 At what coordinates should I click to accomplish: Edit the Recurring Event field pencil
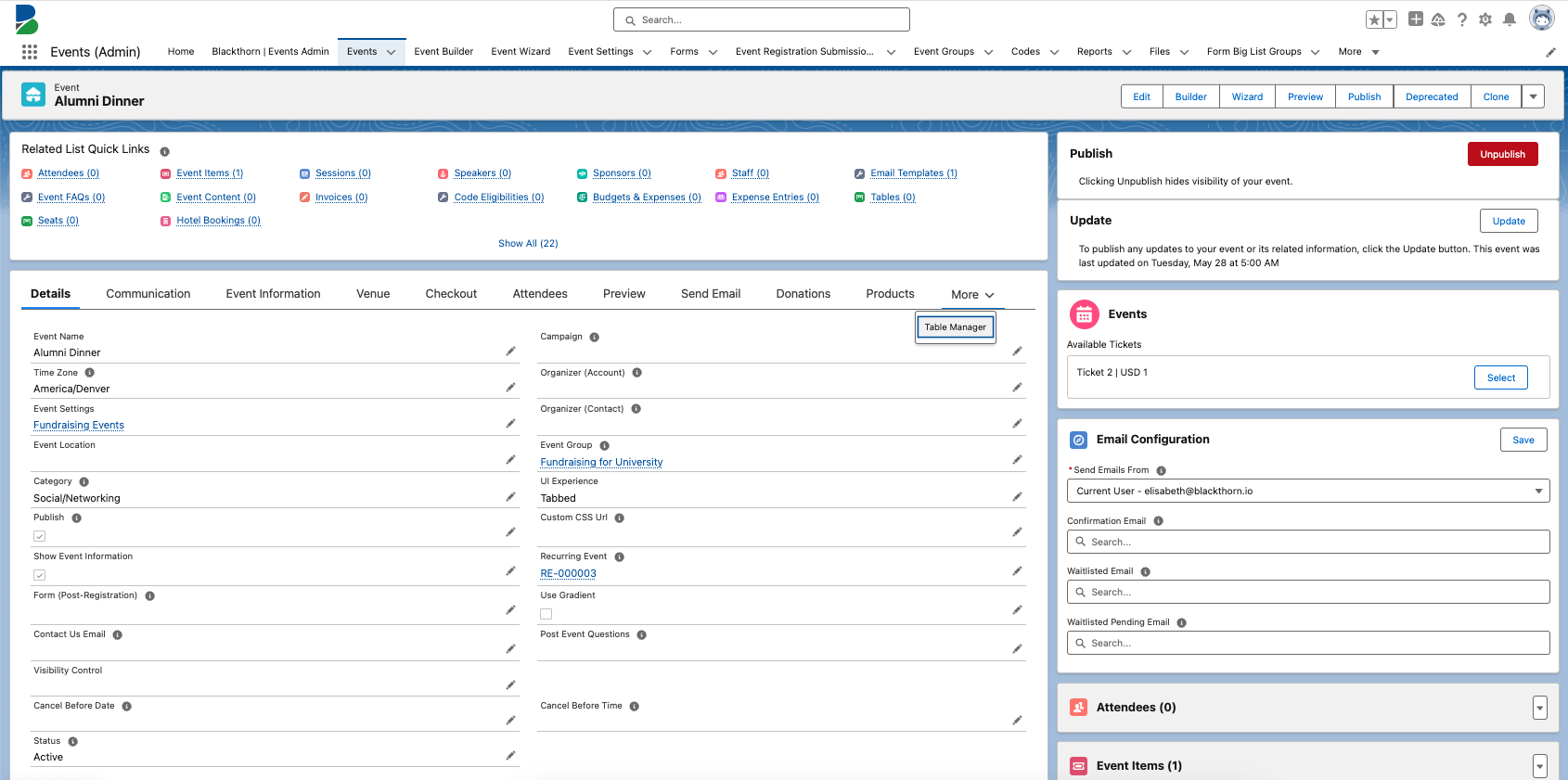click(1017, 571)
